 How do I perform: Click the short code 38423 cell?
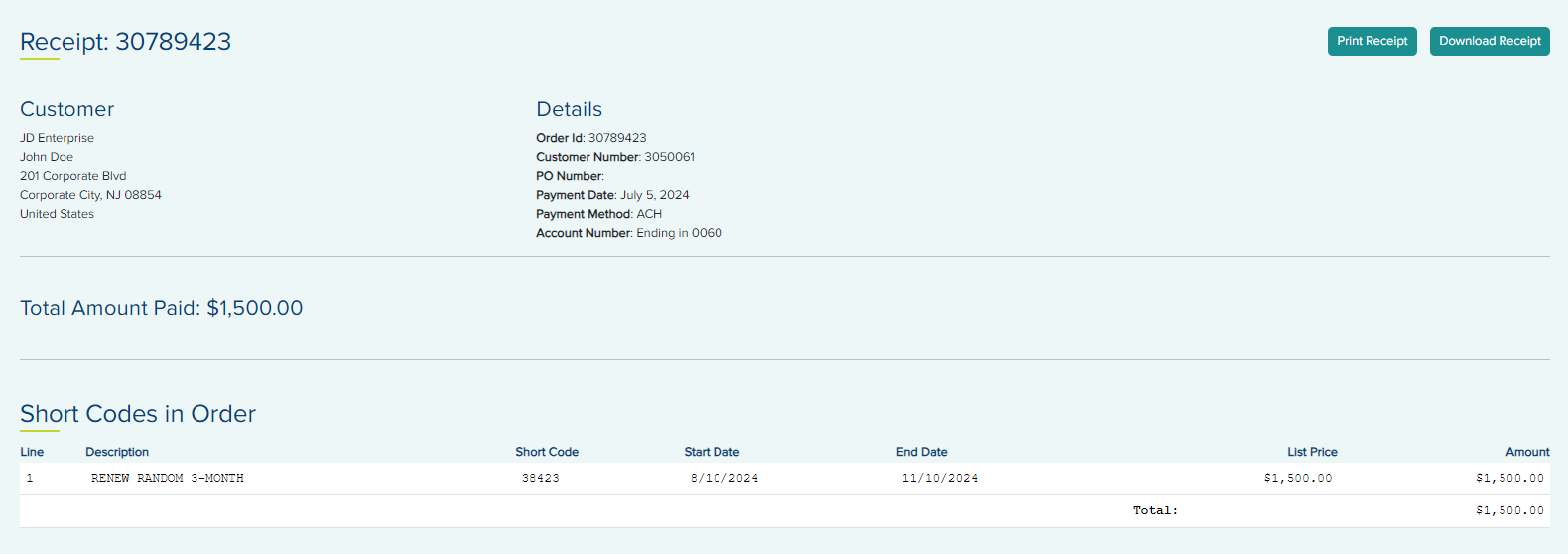(x=540, y=479)
